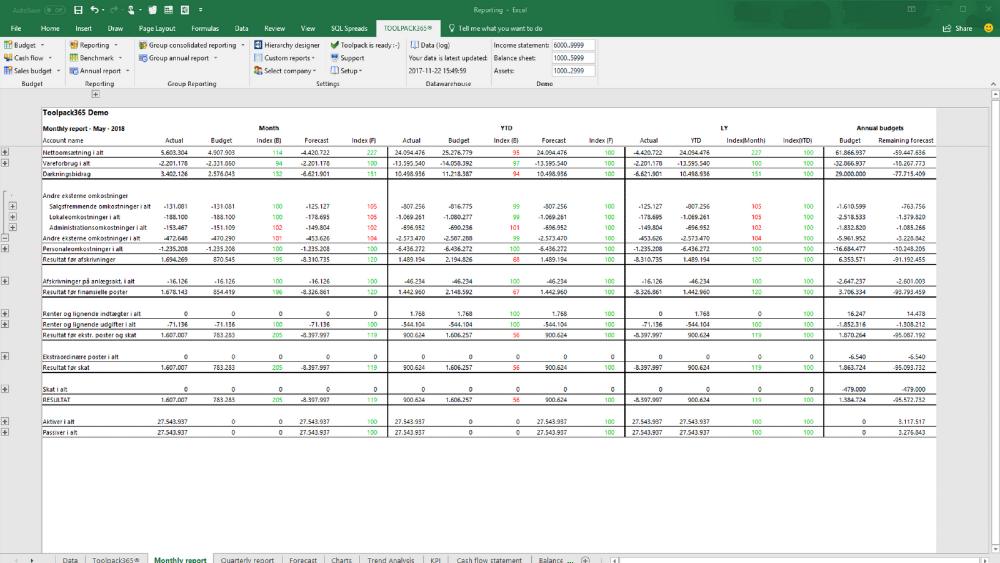This screenshot has width=1000, height=563.
Task: Expand the Nettoomsætning i alt row group
Action: (x=6, y=152)
